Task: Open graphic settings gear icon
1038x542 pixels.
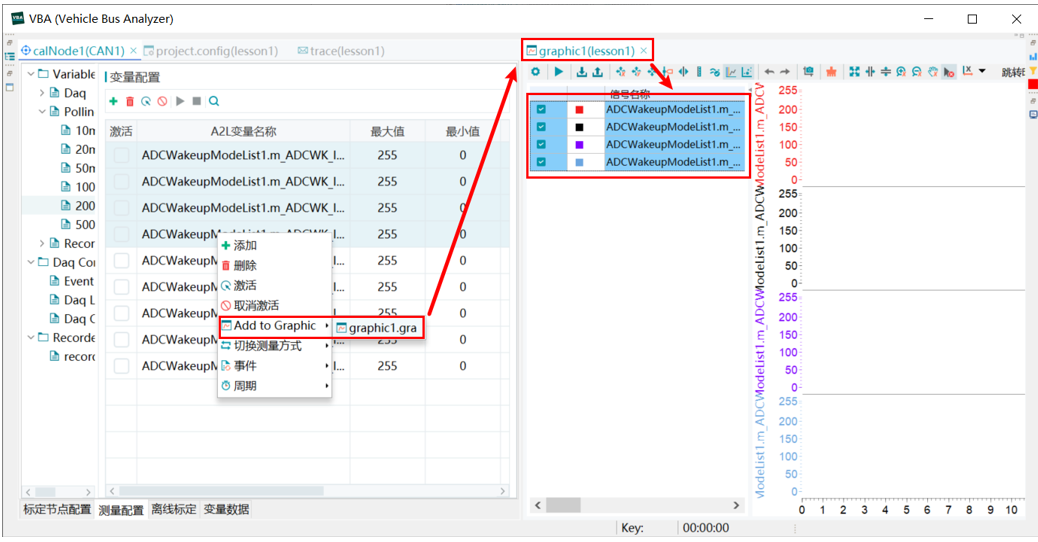Action: [x=536, y=71]
